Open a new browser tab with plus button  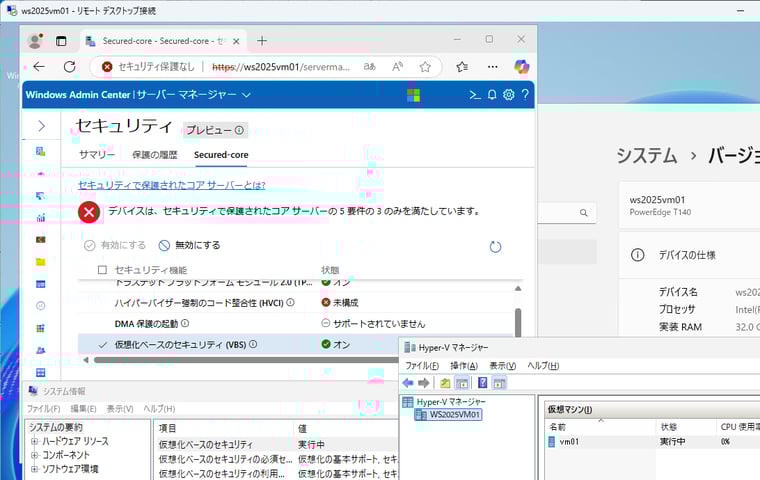[x=262, y=41]
